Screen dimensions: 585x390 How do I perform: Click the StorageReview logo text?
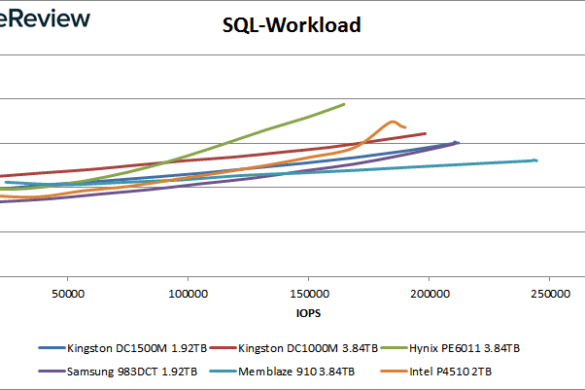coord(45,18)
